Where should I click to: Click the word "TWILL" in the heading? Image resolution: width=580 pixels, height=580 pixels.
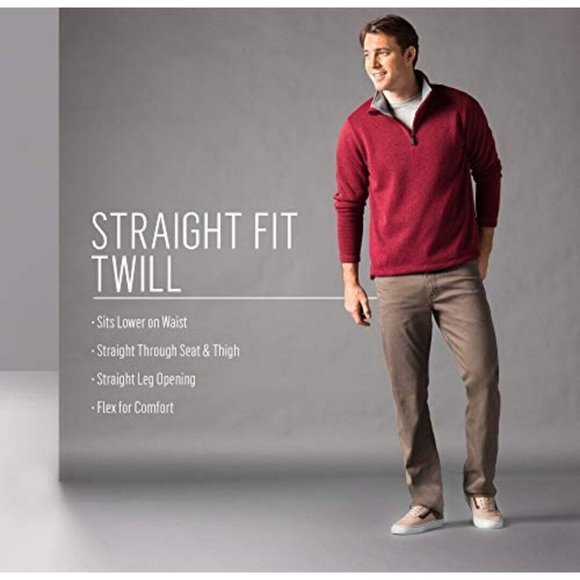coord(136,273)
